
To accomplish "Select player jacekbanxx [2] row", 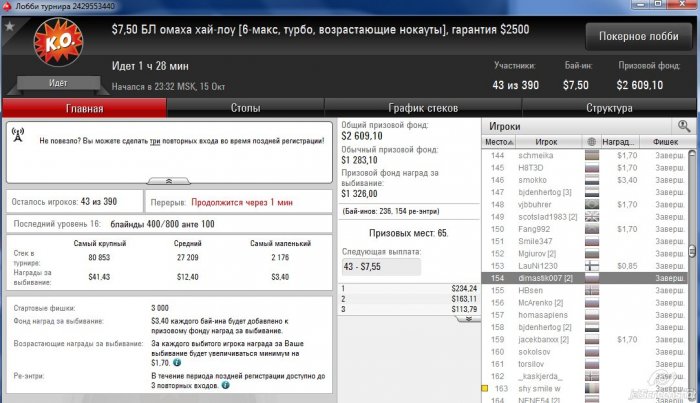I will point(584,340).
